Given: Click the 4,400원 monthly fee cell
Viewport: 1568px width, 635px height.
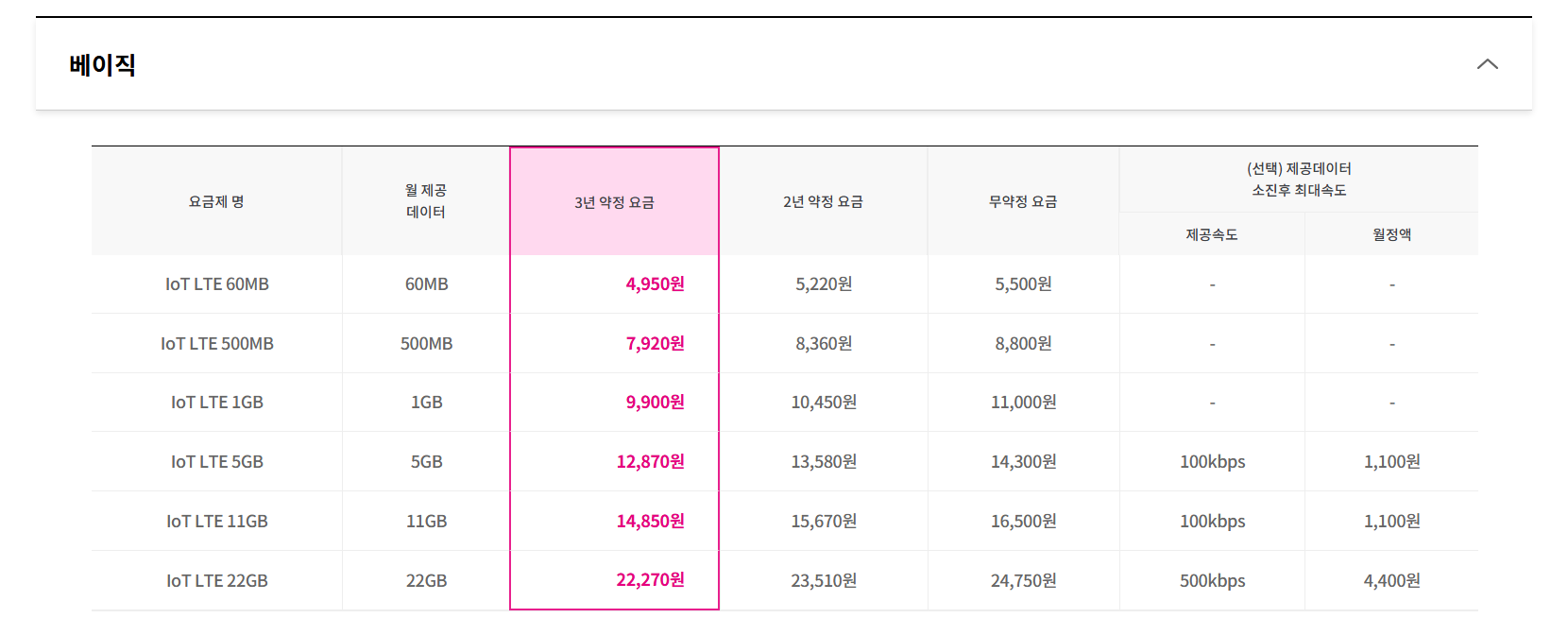Looking at the screenshot, I should [x=1391, y=581].
